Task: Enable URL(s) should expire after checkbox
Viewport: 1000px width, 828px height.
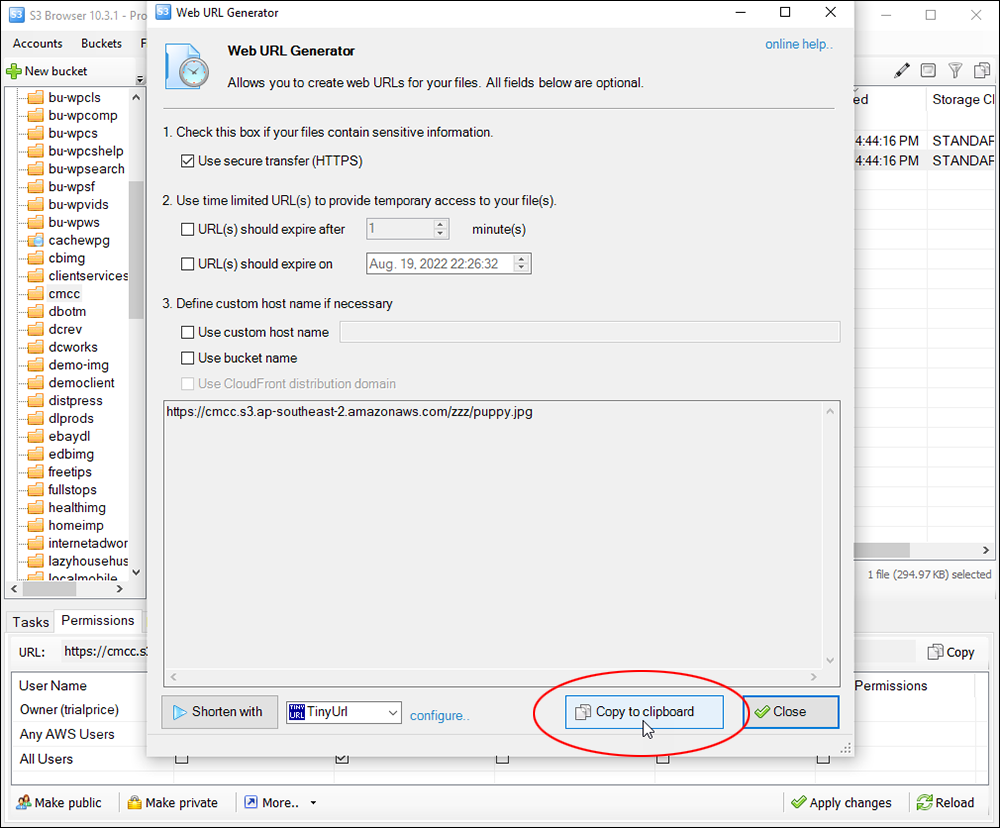Action: [188, 229]
